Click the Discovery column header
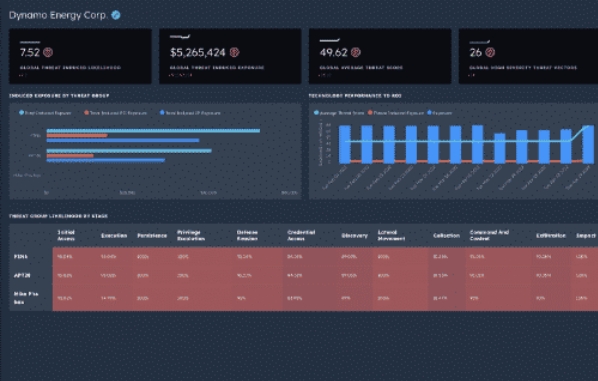 (354, 236)
